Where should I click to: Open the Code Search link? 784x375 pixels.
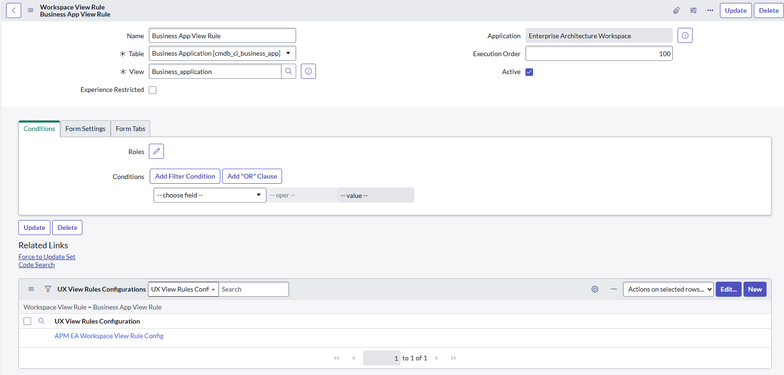tap(36, 264)
